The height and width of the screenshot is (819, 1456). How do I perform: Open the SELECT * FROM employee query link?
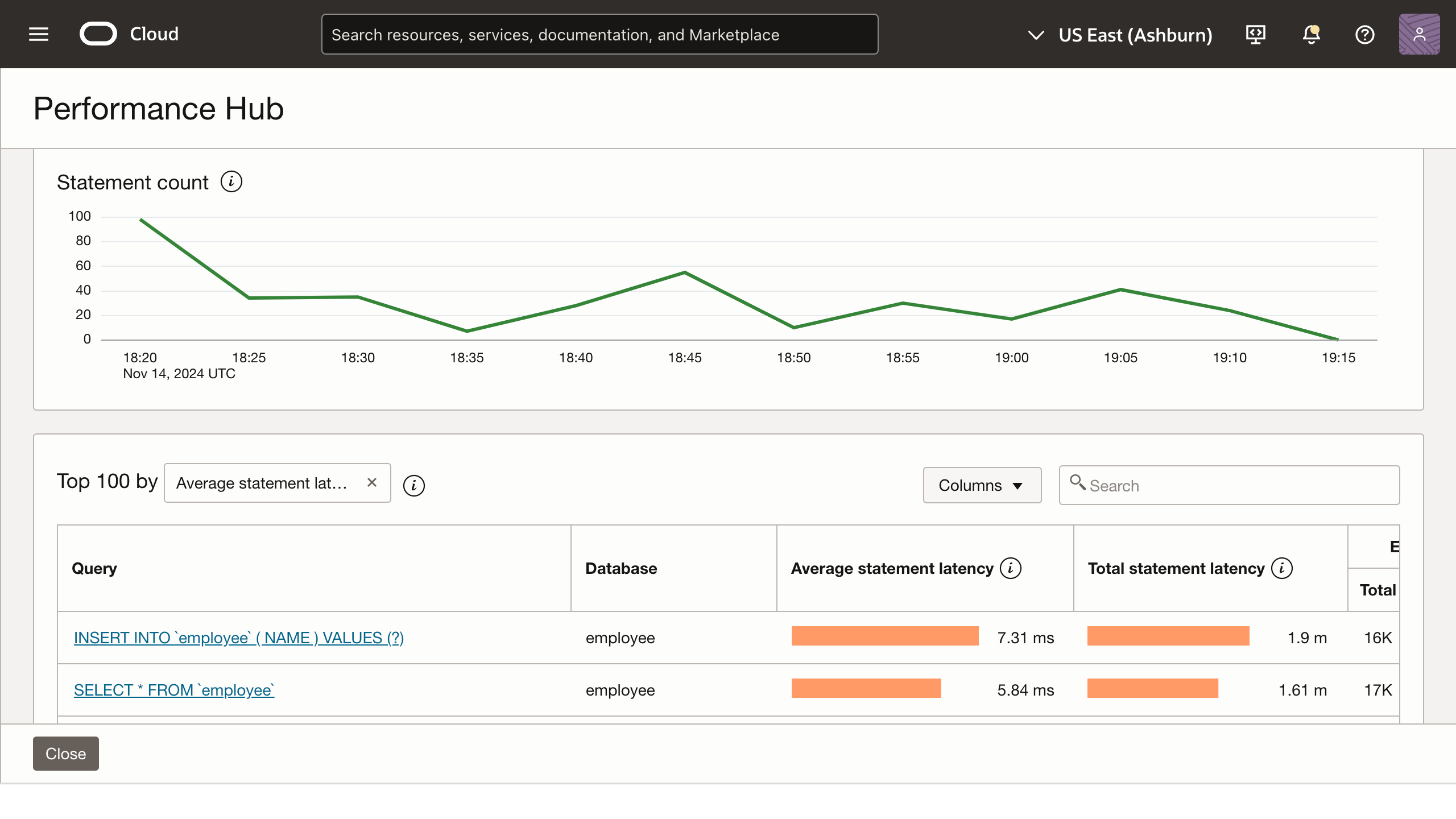point(174,690)
